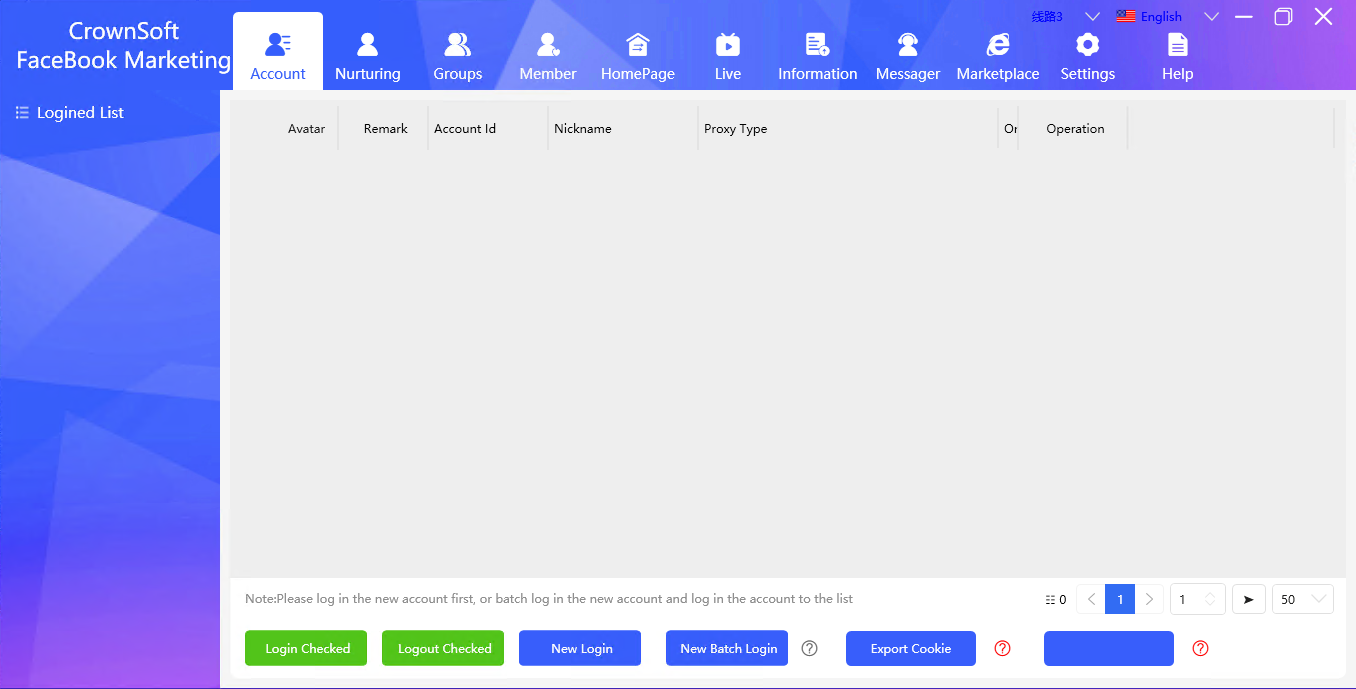The height and width of the screenshot is (689, 1356).
Task: Click the Nickname column header
Action: click(583, 129)
